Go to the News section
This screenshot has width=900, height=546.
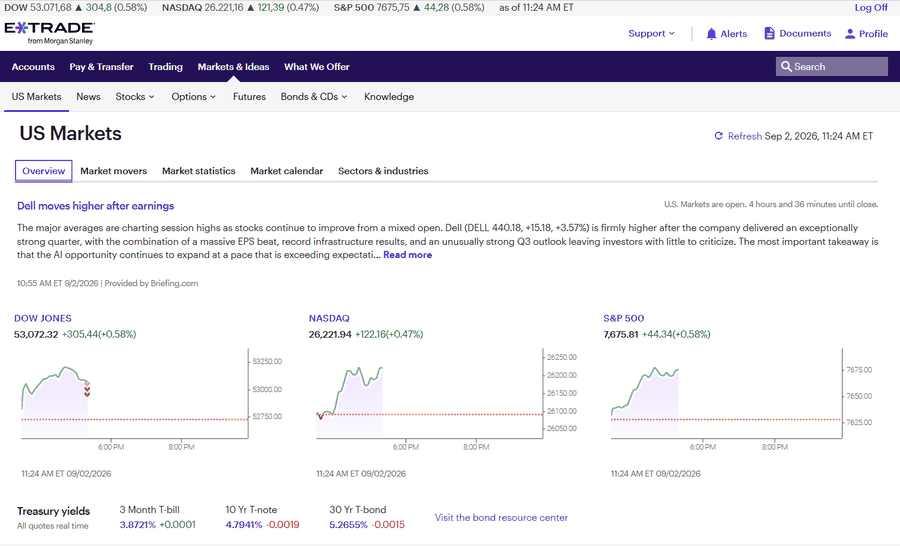point(88,96)
